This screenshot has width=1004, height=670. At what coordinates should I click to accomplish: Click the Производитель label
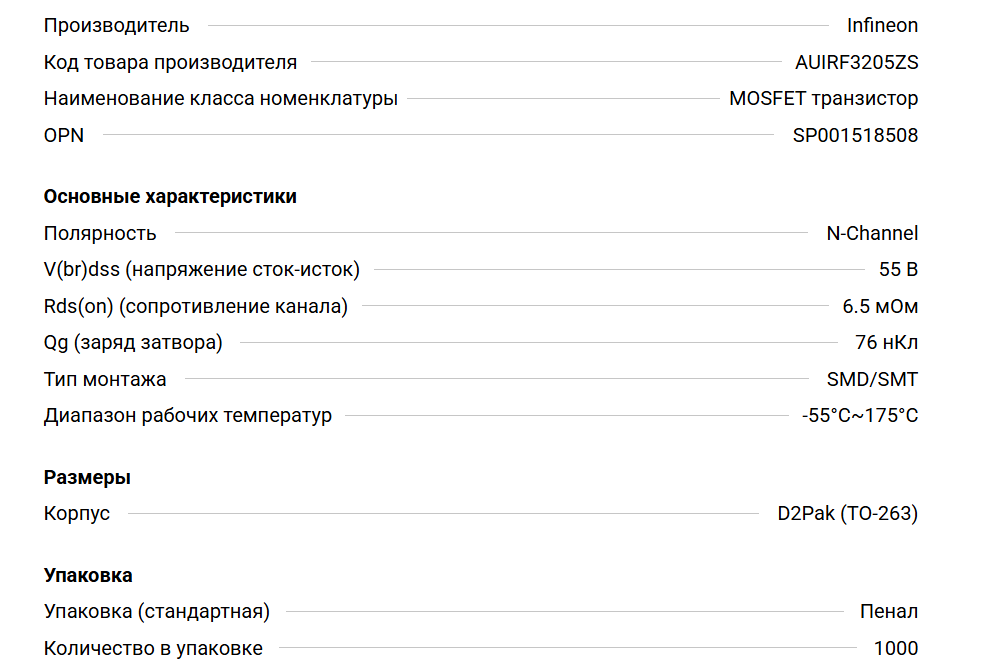point(116,26)
